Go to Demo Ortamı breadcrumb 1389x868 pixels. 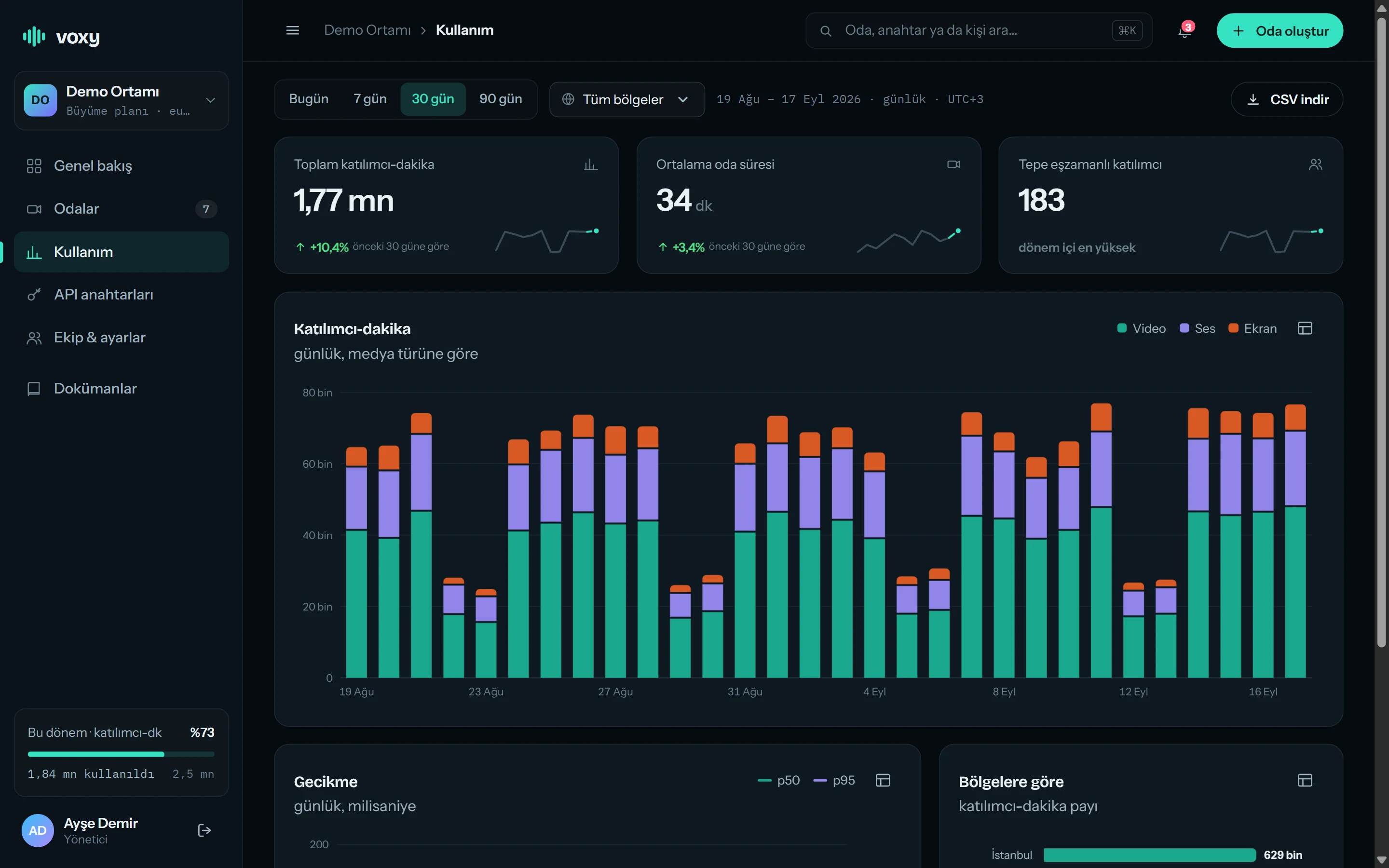368,30
